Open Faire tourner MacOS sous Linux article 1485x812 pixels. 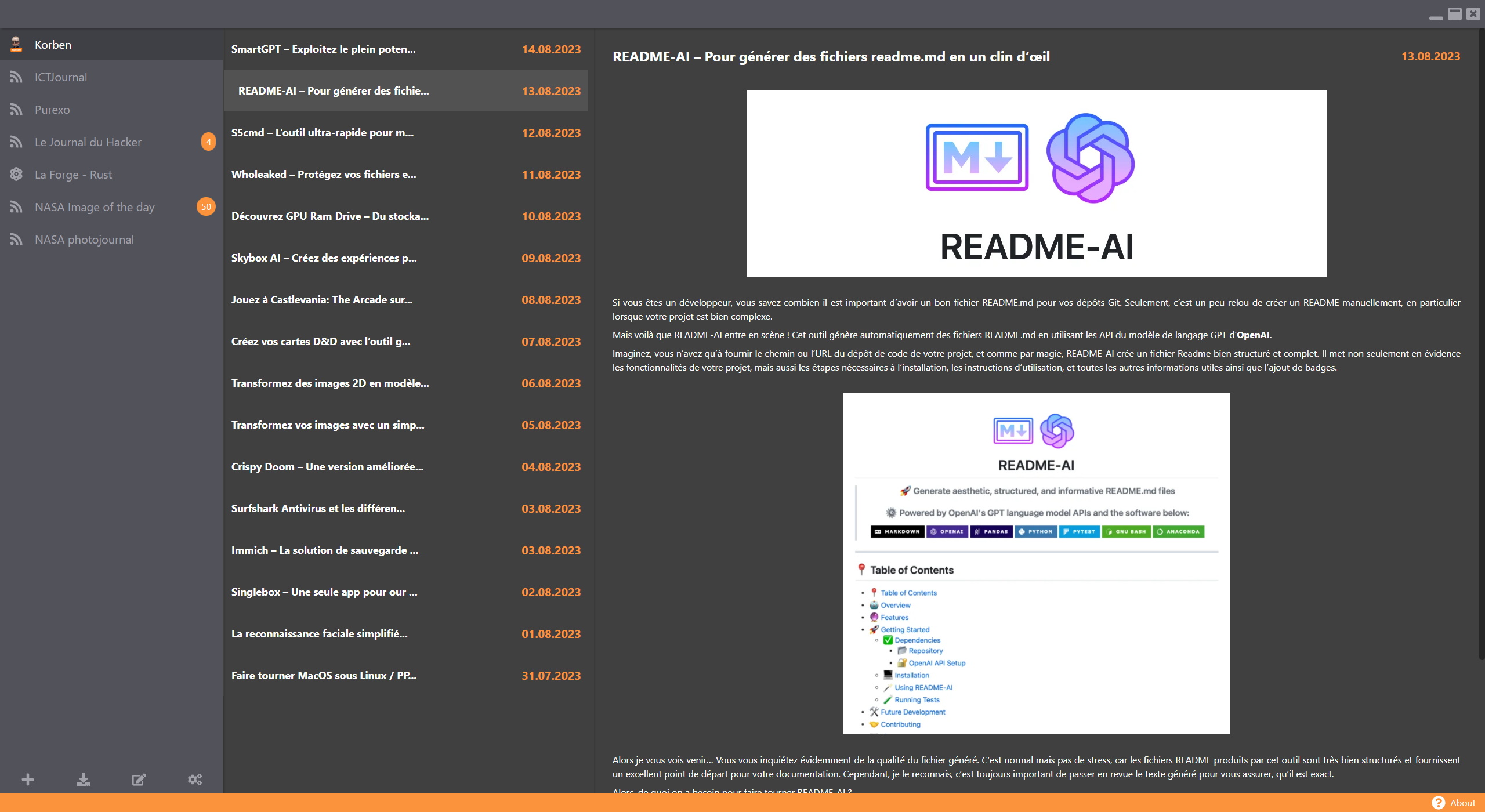click(406, 676)
